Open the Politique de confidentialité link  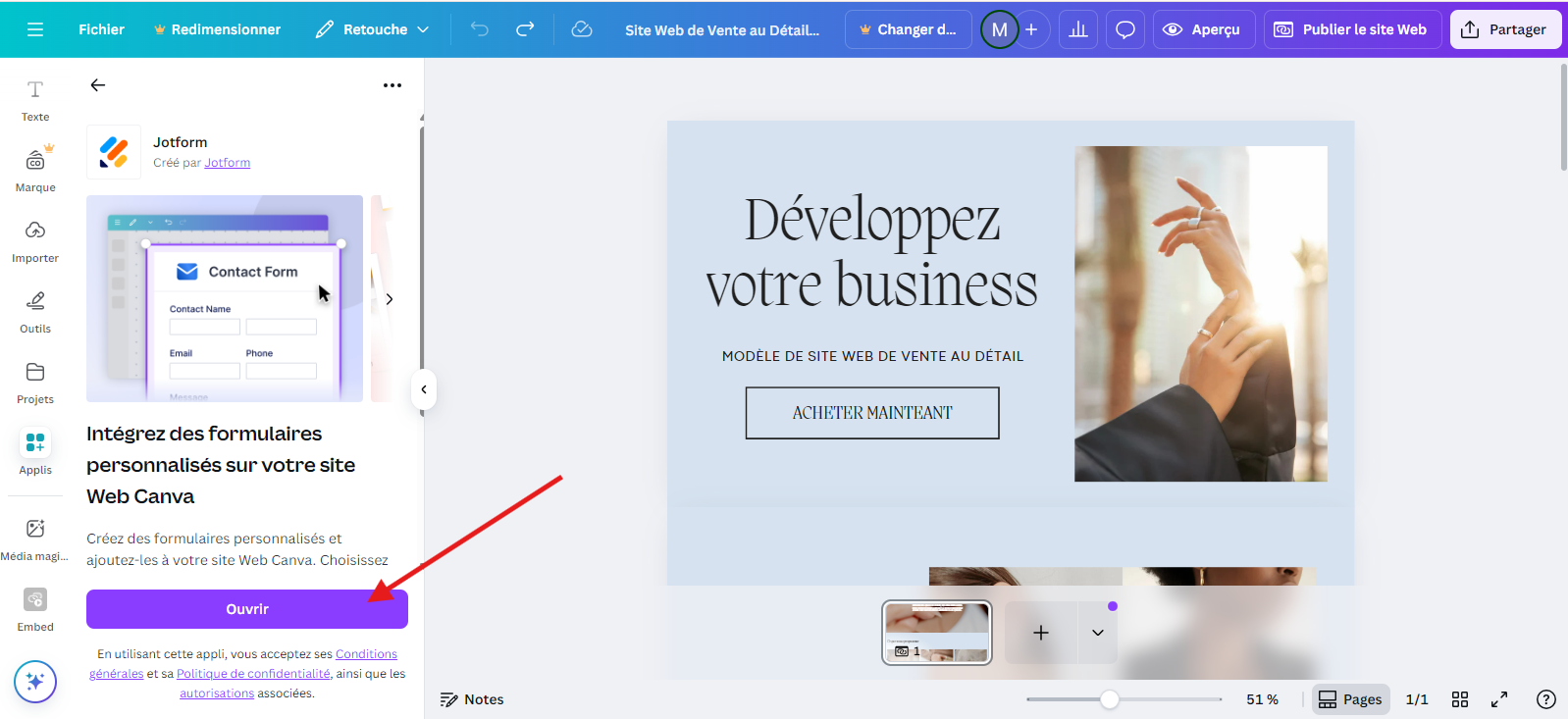[253, 674]
